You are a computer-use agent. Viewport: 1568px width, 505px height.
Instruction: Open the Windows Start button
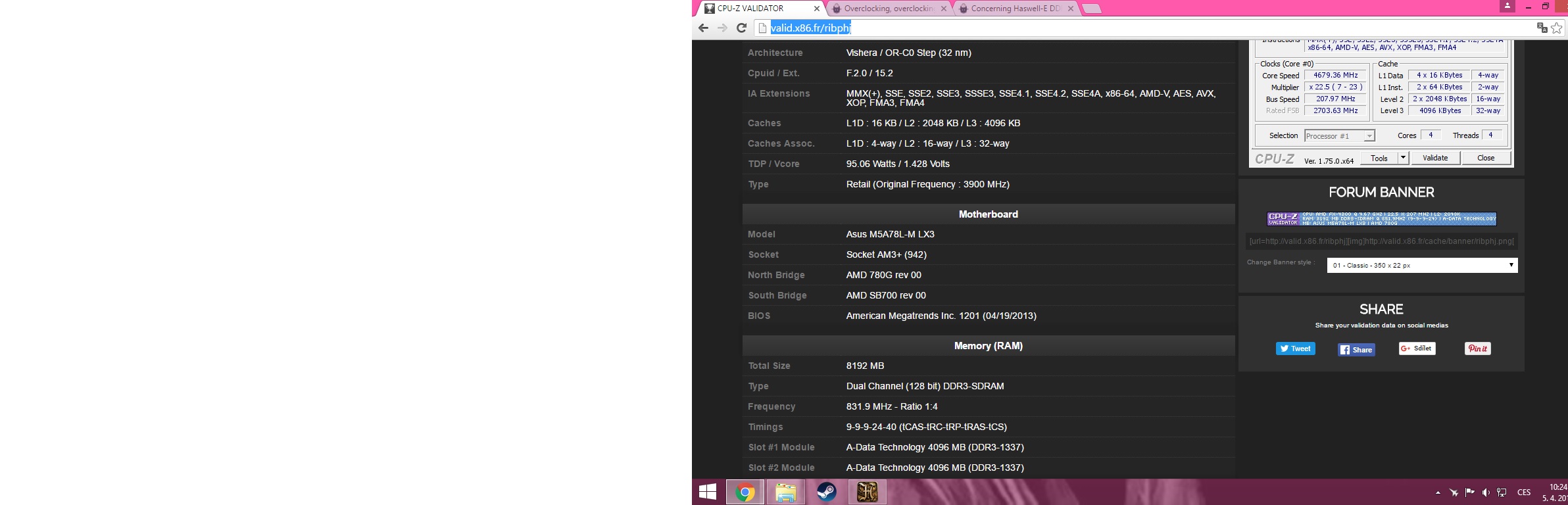tap(708, 492)
